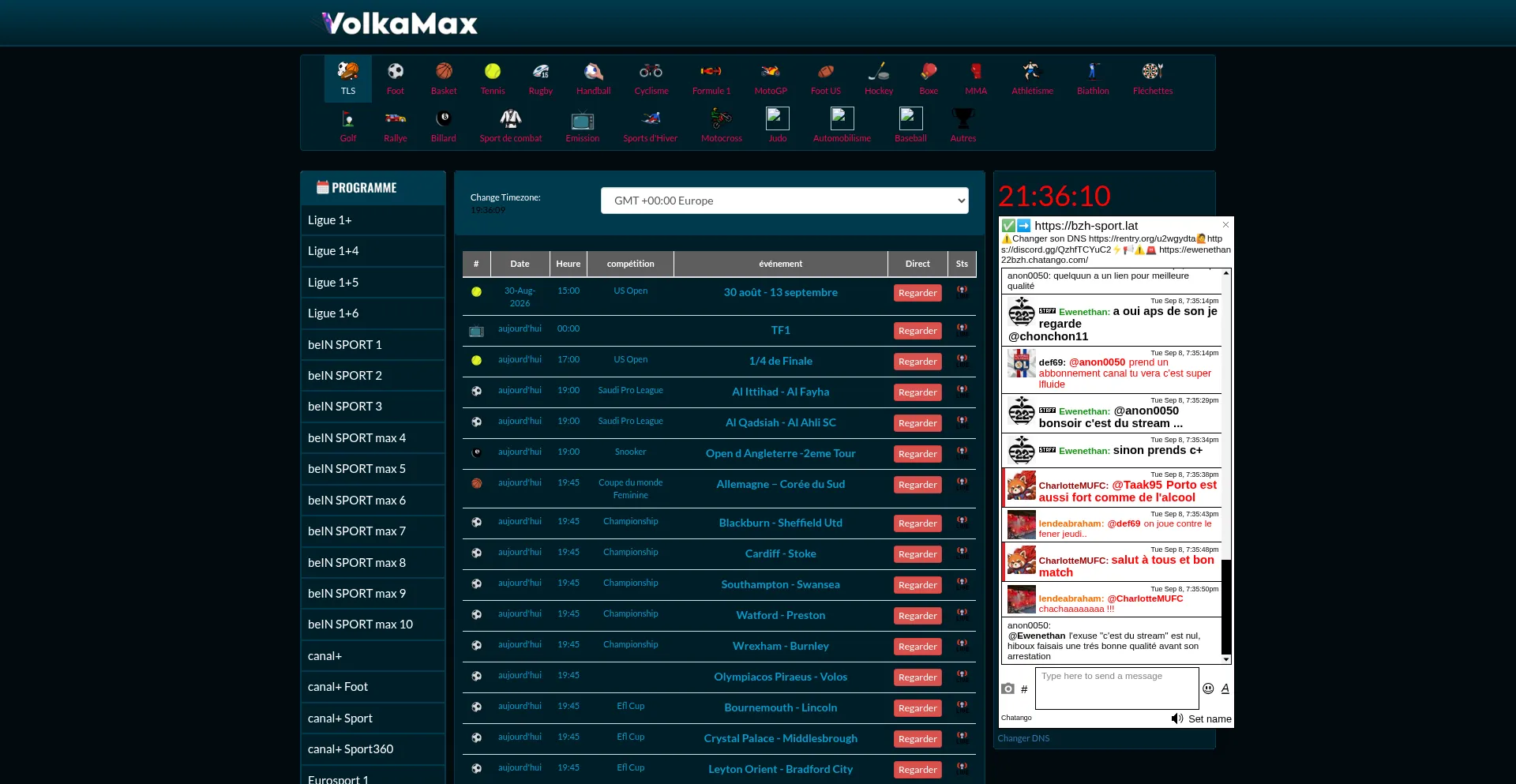
Task: Open the Automobilisme category icon
Action: [x=842, y=118]
